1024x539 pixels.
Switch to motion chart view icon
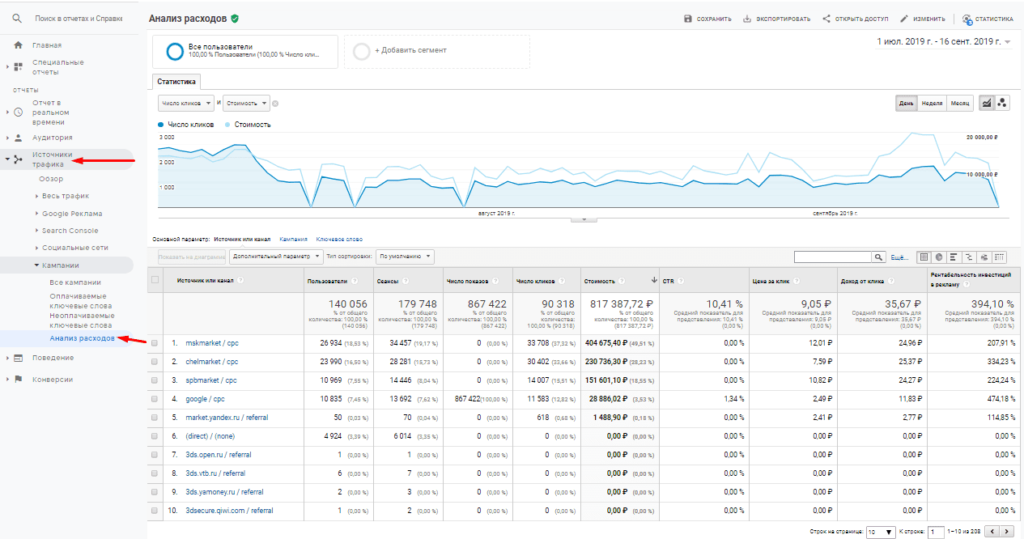(1003, 102)
